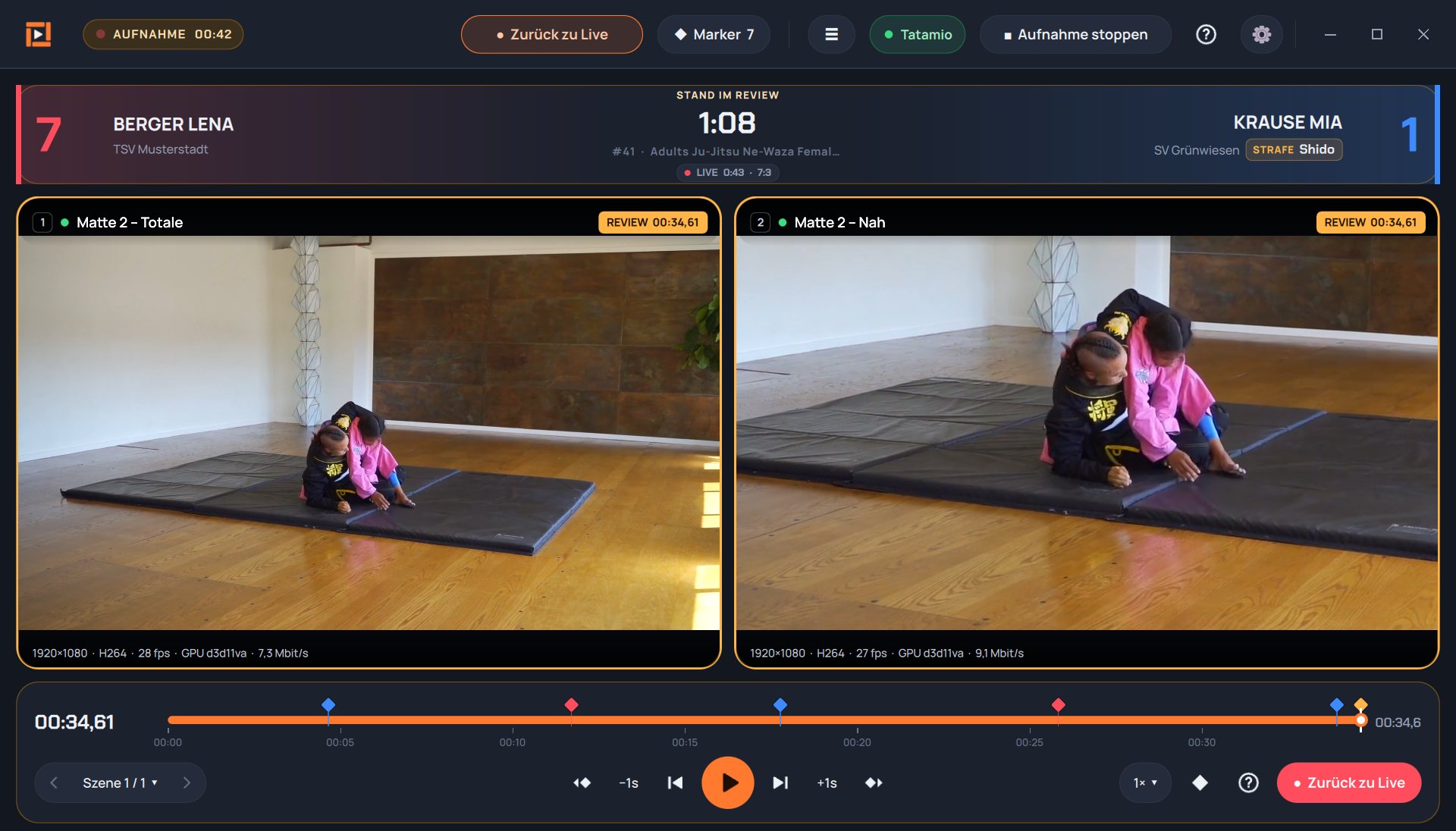Click REVIEW 00:34,61 badge on camera 2

click(x=1370, y=222)
